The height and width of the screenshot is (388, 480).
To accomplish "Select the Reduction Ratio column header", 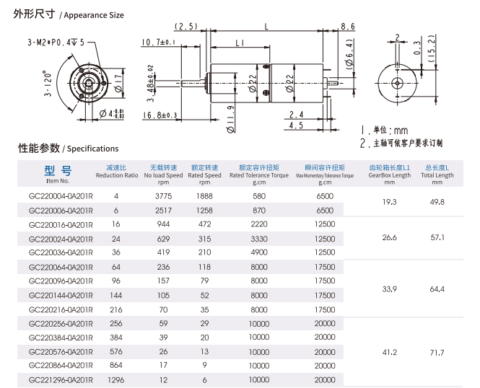I will click(x=117, y=172).
